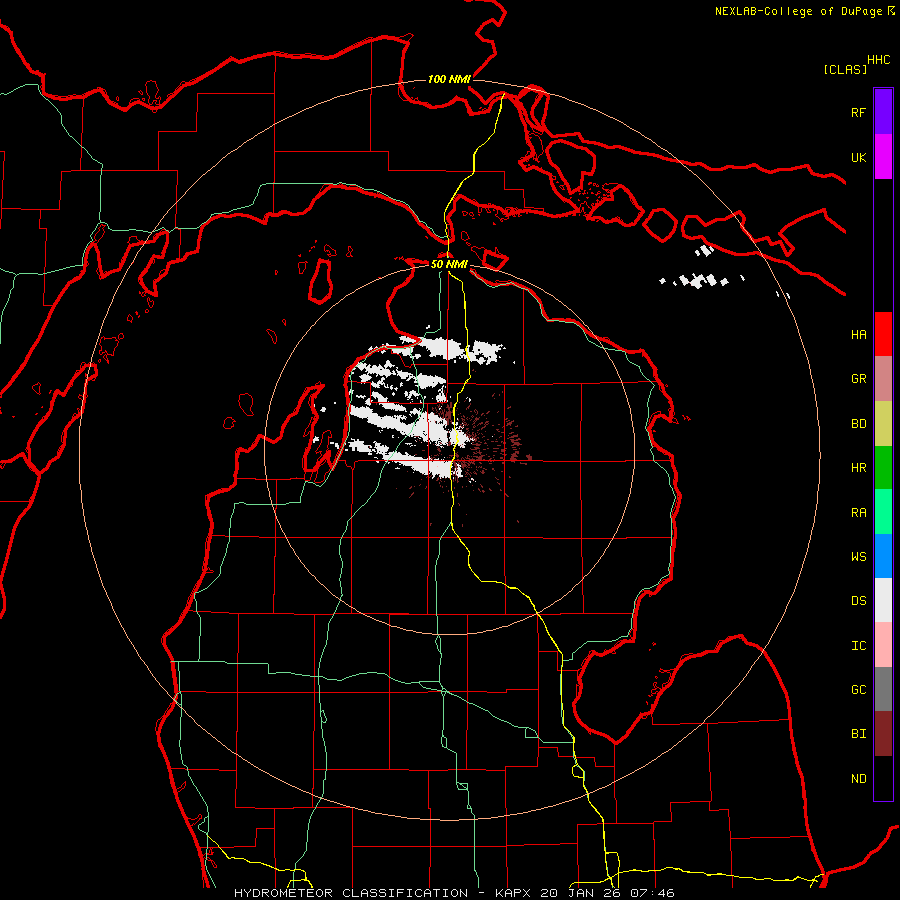Image resolution: width=900 pixels, height=900 pixels.
Task: Click the DS white legend swatch
Action: coord(883,600)
